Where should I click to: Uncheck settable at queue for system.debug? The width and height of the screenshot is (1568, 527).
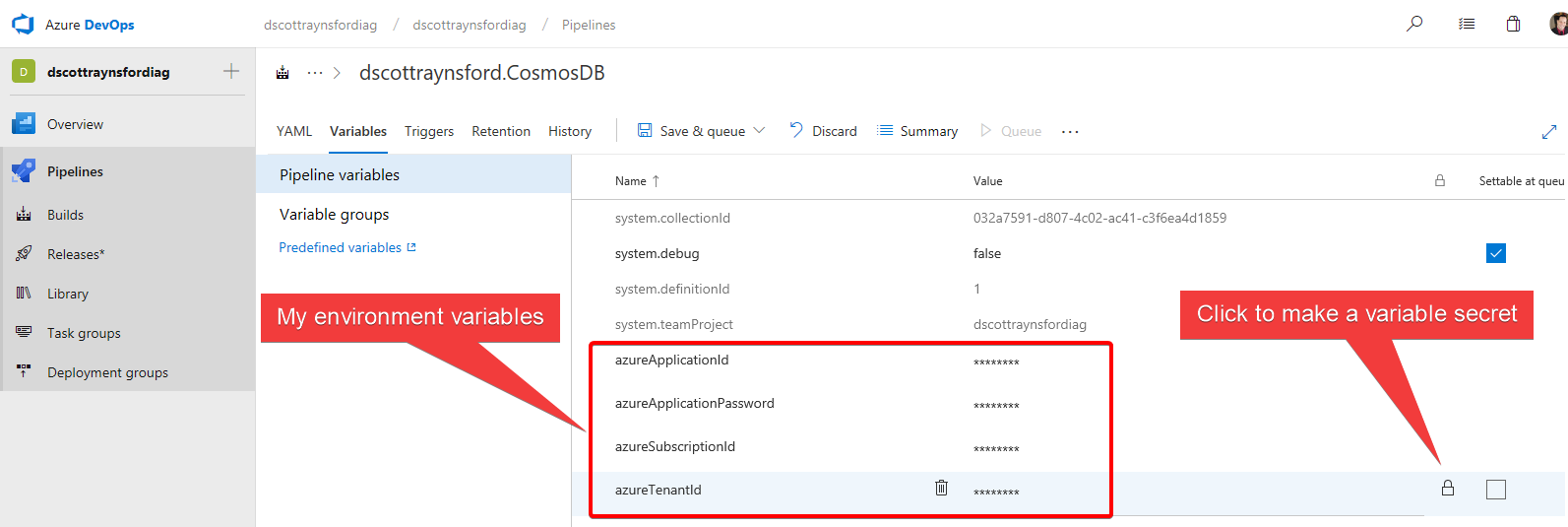1495,253
